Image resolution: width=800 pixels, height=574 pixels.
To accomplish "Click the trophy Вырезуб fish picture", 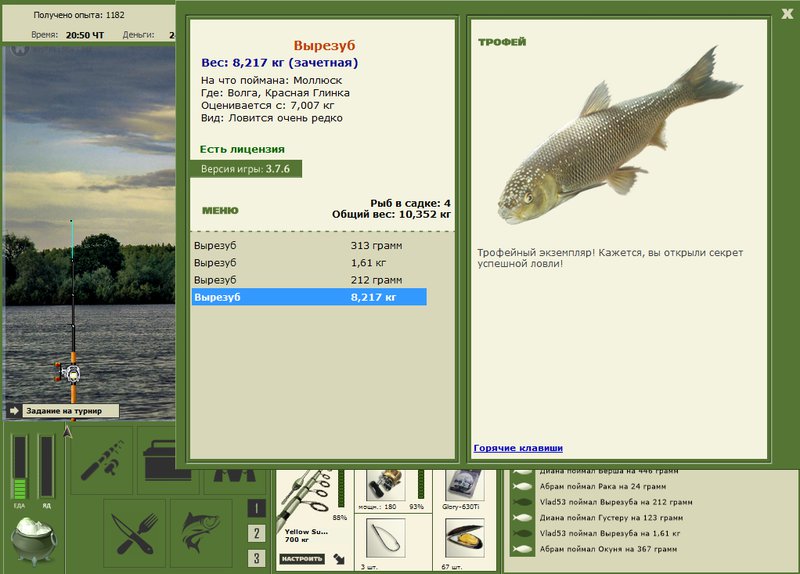I will click(619, 137).
